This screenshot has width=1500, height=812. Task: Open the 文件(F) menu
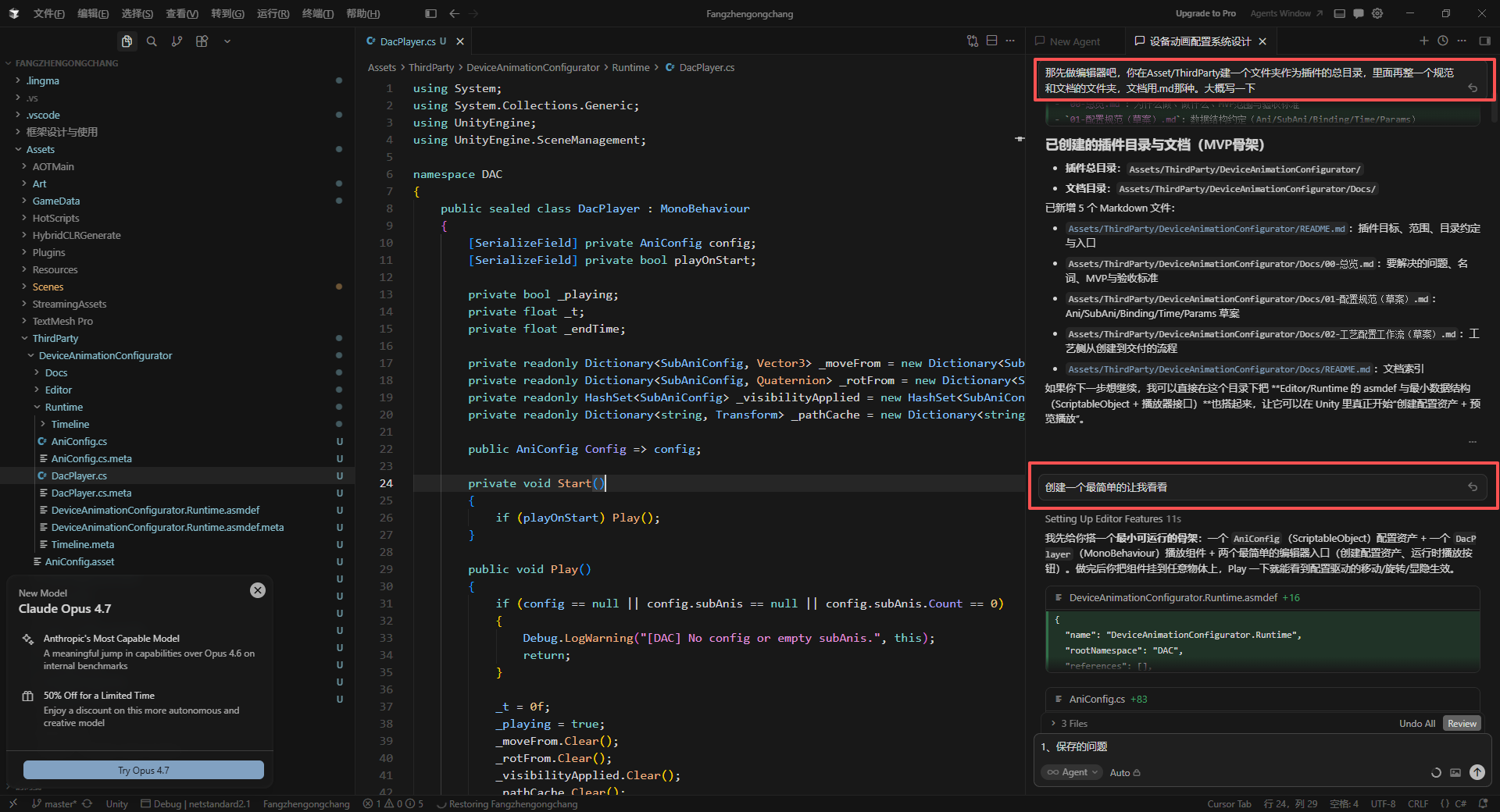(x=48, y=13)
